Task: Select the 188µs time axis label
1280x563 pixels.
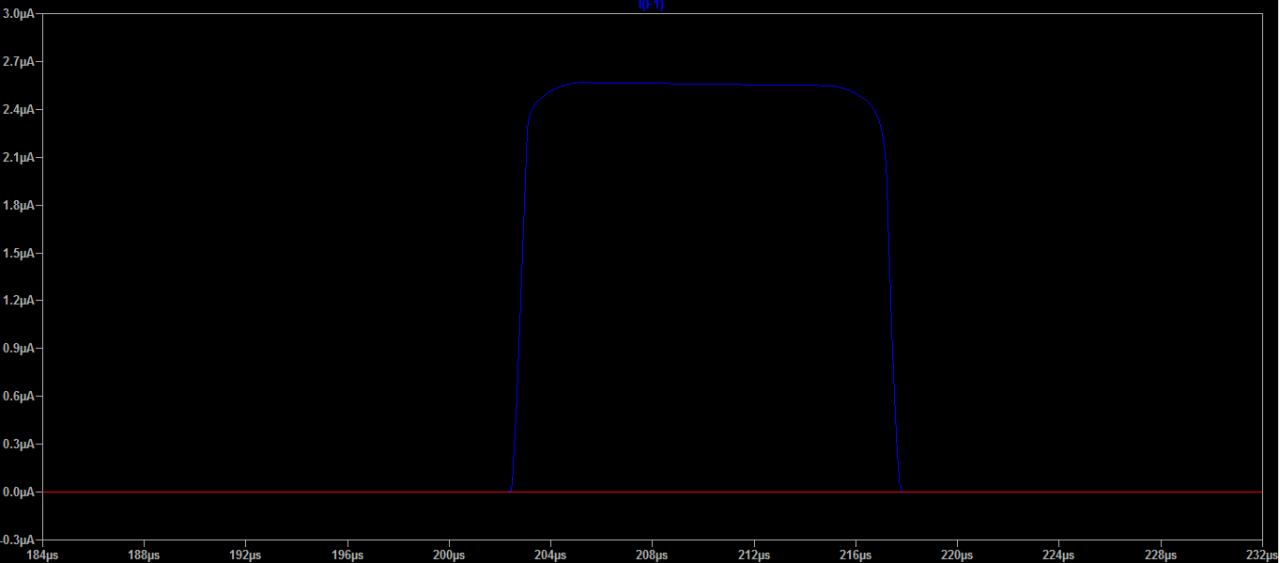Action: (x=144, y=555)
